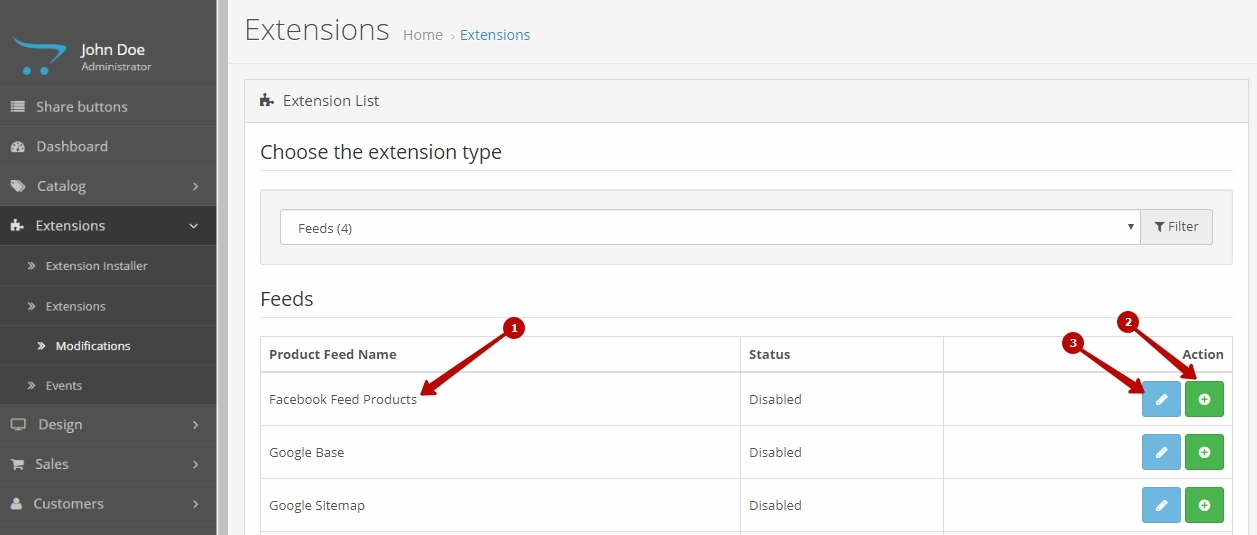The image size is (1257, 535).
Task: Expand the Design menu chevron
Action: tap(196, 424)
